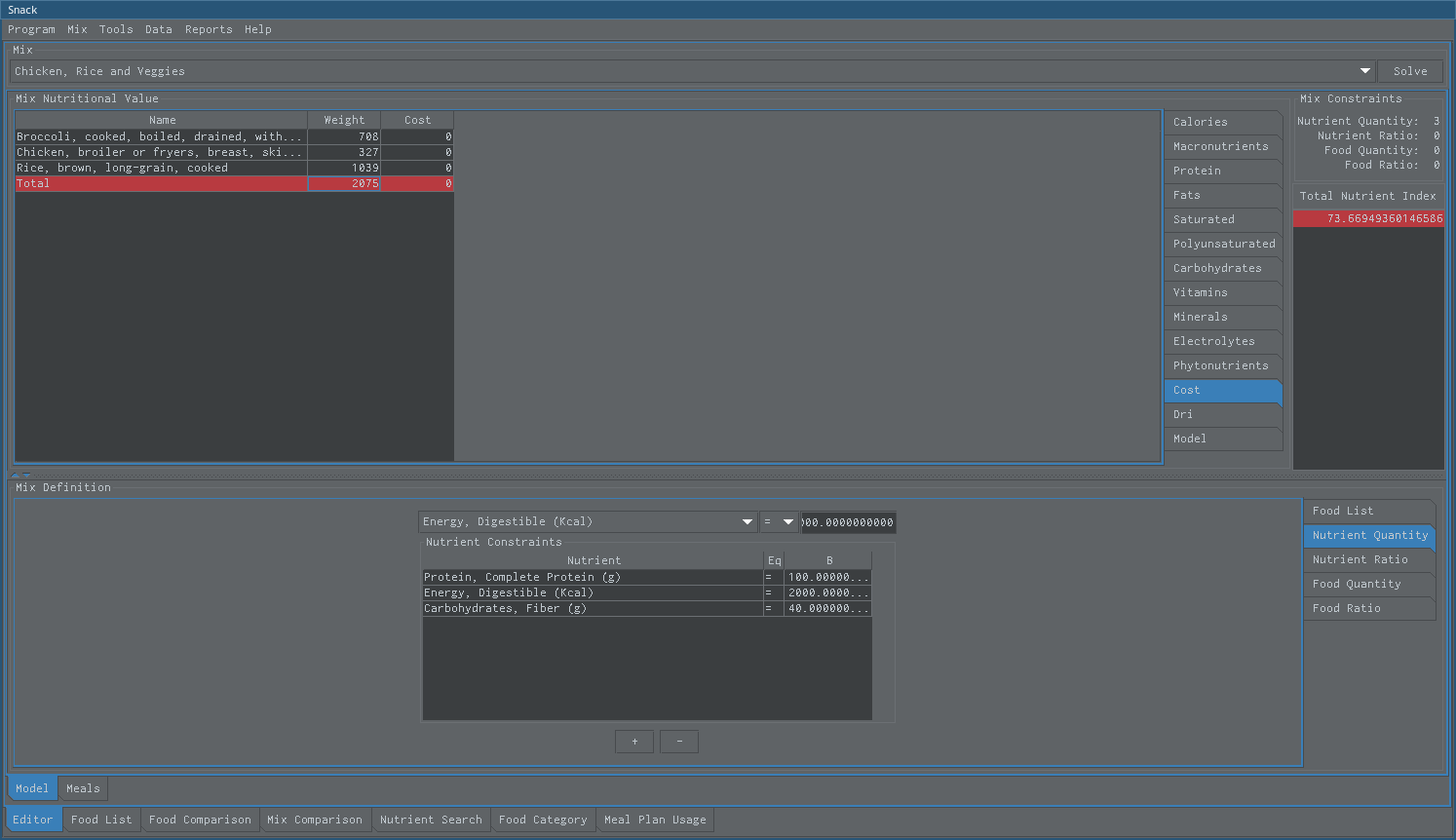Select the Rice, brown, long-grain row
This screenshot has height=840, width=1456.
pos(234,168)
